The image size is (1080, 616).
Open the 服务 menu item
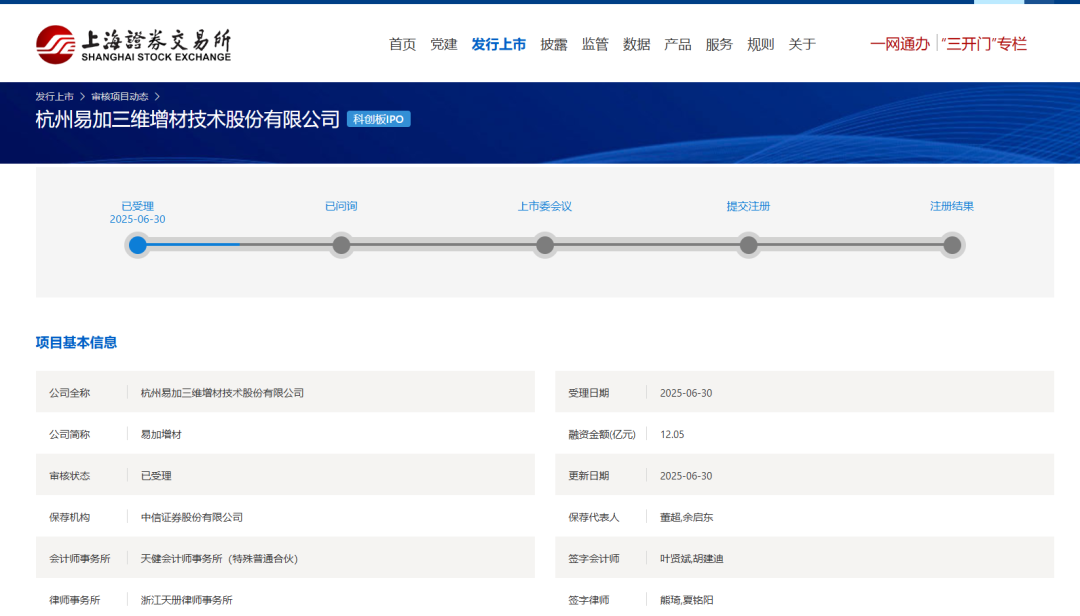pos(719,44)
